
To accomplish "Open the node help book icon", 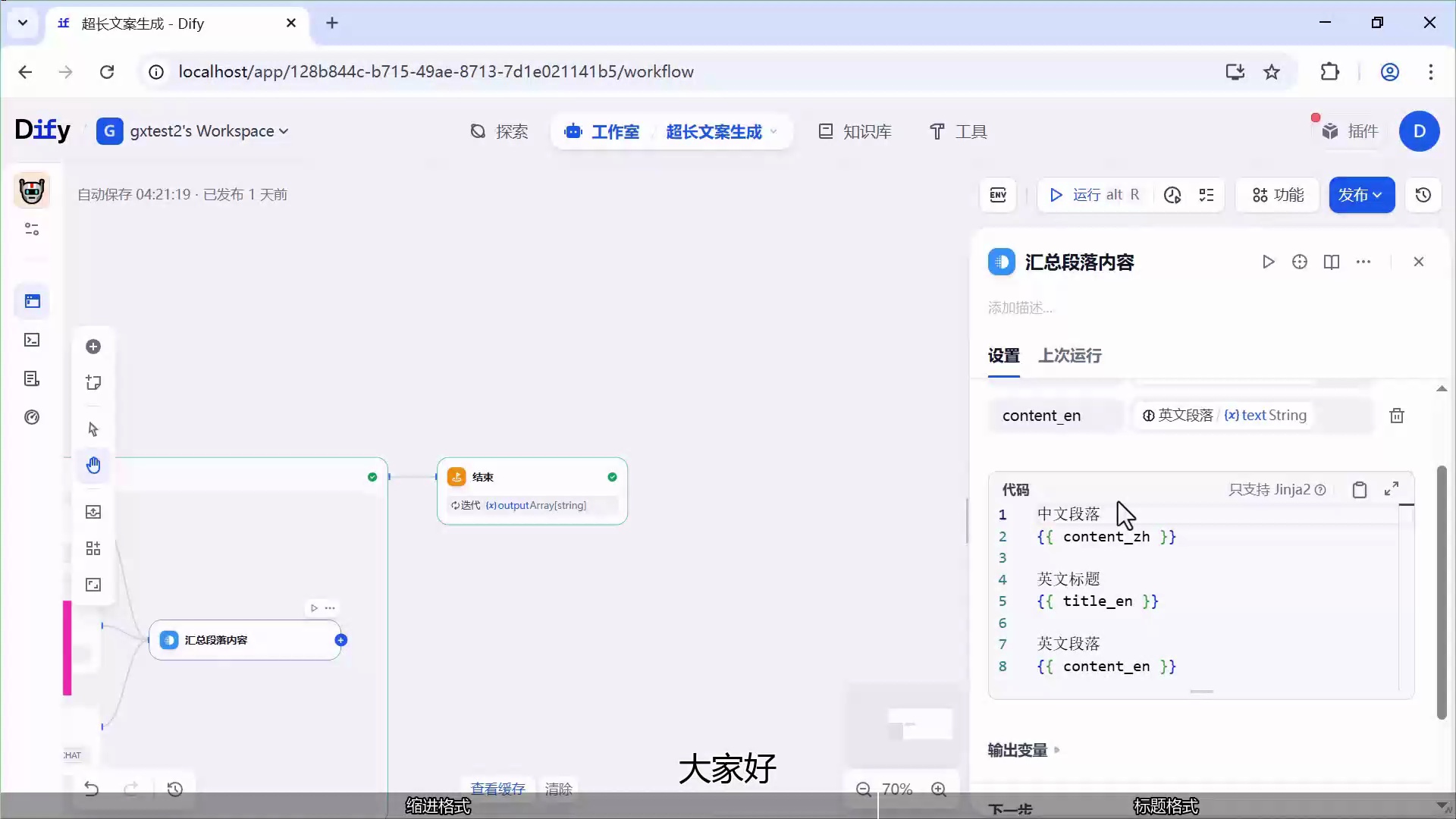I will (x=1332, y=262).
